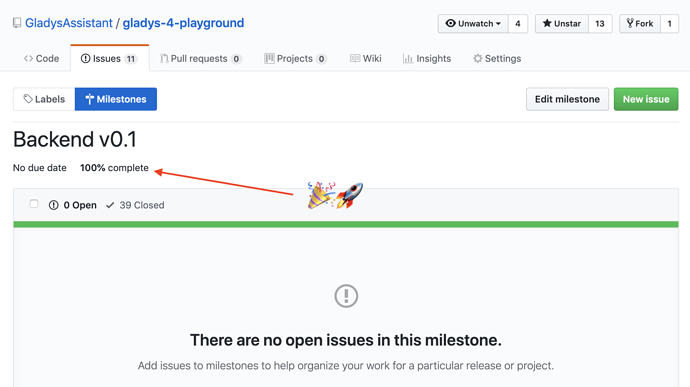
Task: Click the green milestone progress bar
Action: pyautogui.click(x=346, y=225)
